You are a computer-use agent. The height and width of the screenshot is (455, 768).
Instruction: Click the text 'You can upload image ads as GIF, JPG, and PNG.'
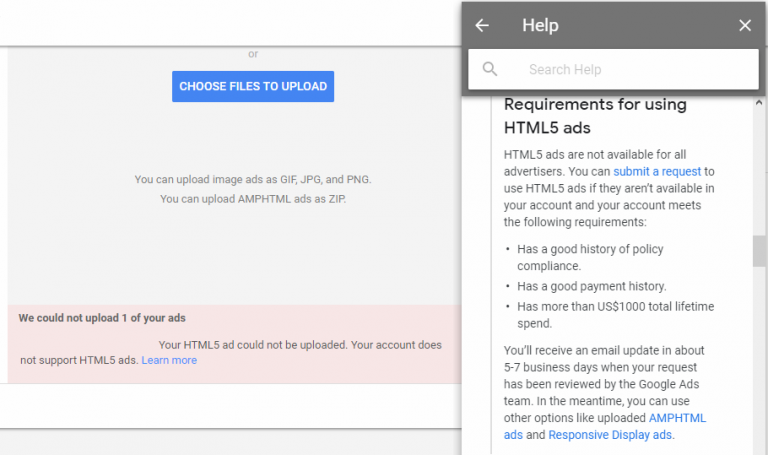(253, 179)
